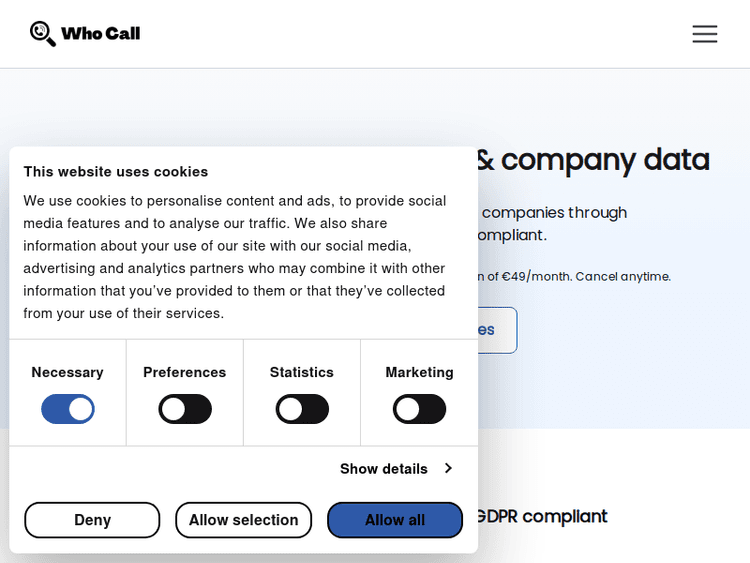The width and height of the screenshot is (750, 563).
Task: Expand the Show details section
Action: pos(384,469)
